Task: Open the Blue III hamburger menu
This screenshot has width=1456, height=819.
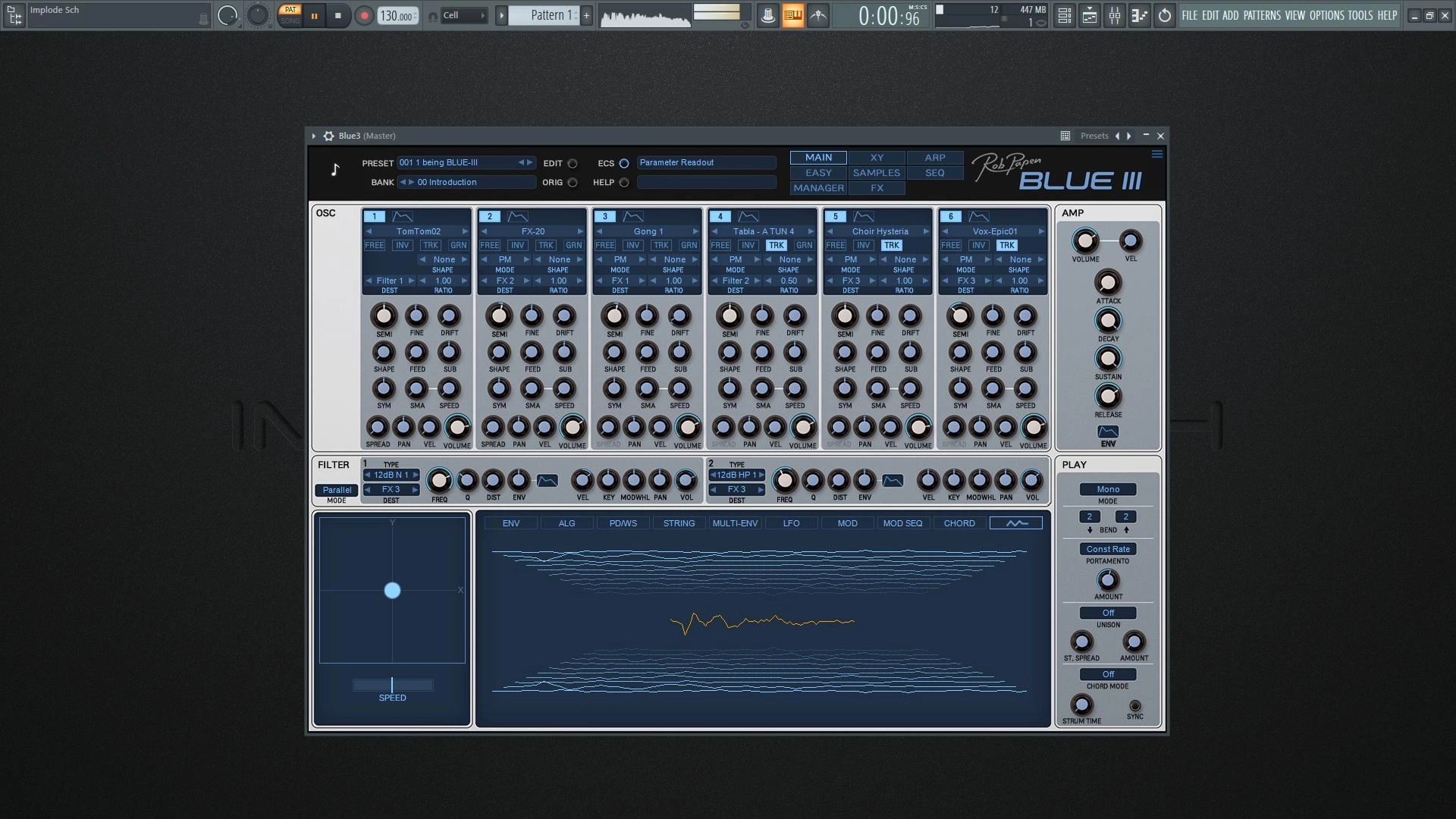Action: click(x=1156, y=154)
